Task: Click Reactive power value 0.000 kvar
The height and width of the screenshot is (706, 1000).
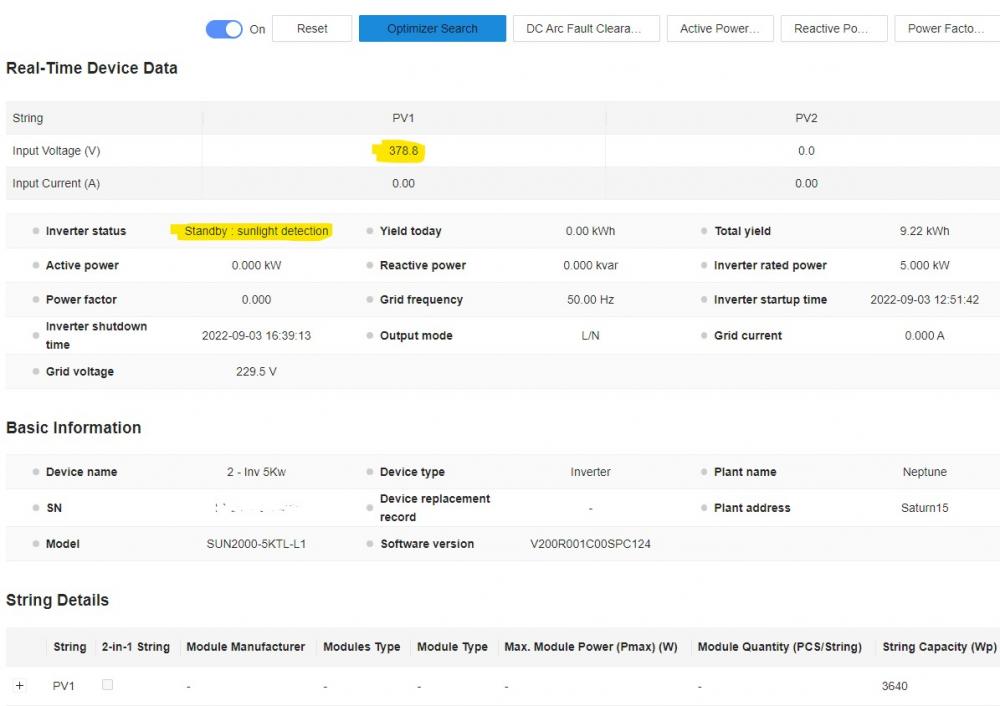Action: [590, 265]
